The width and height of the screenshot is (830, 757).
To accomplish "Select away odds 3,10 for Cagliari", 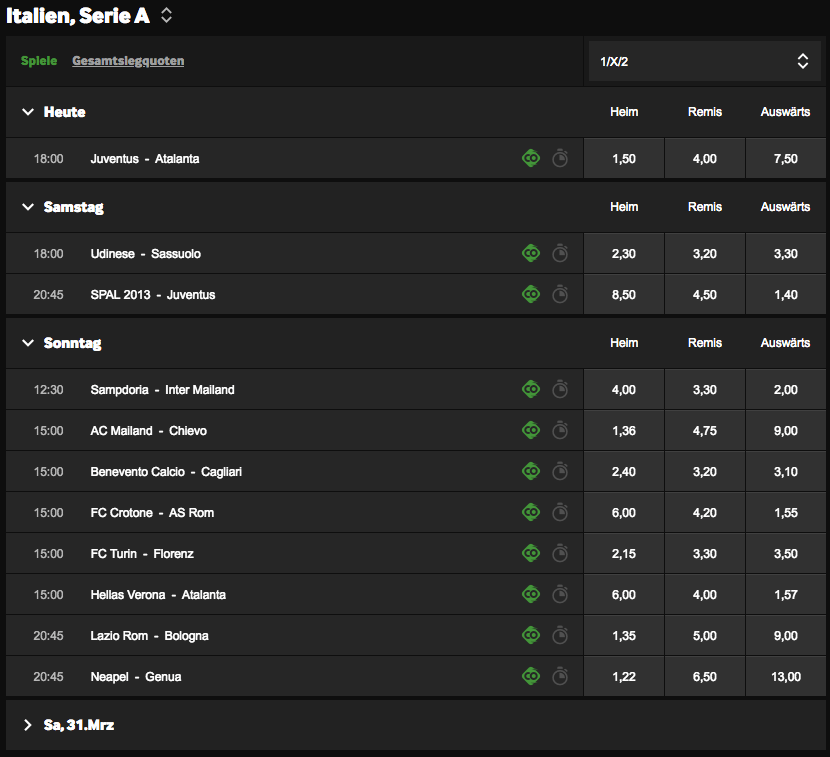I will (x=786, y=471).
